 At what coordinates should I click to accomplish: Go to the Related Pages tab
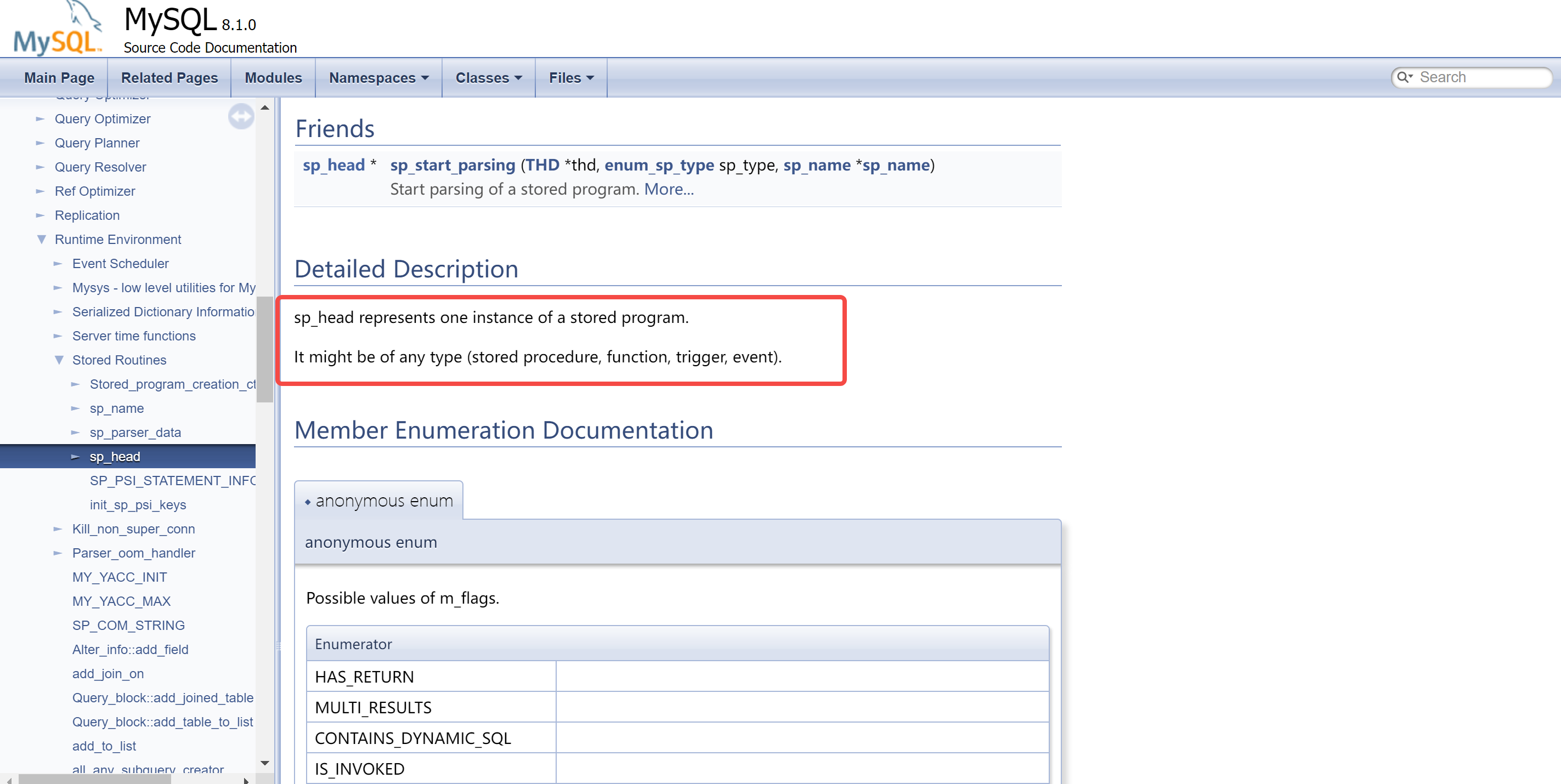[169, 78]
